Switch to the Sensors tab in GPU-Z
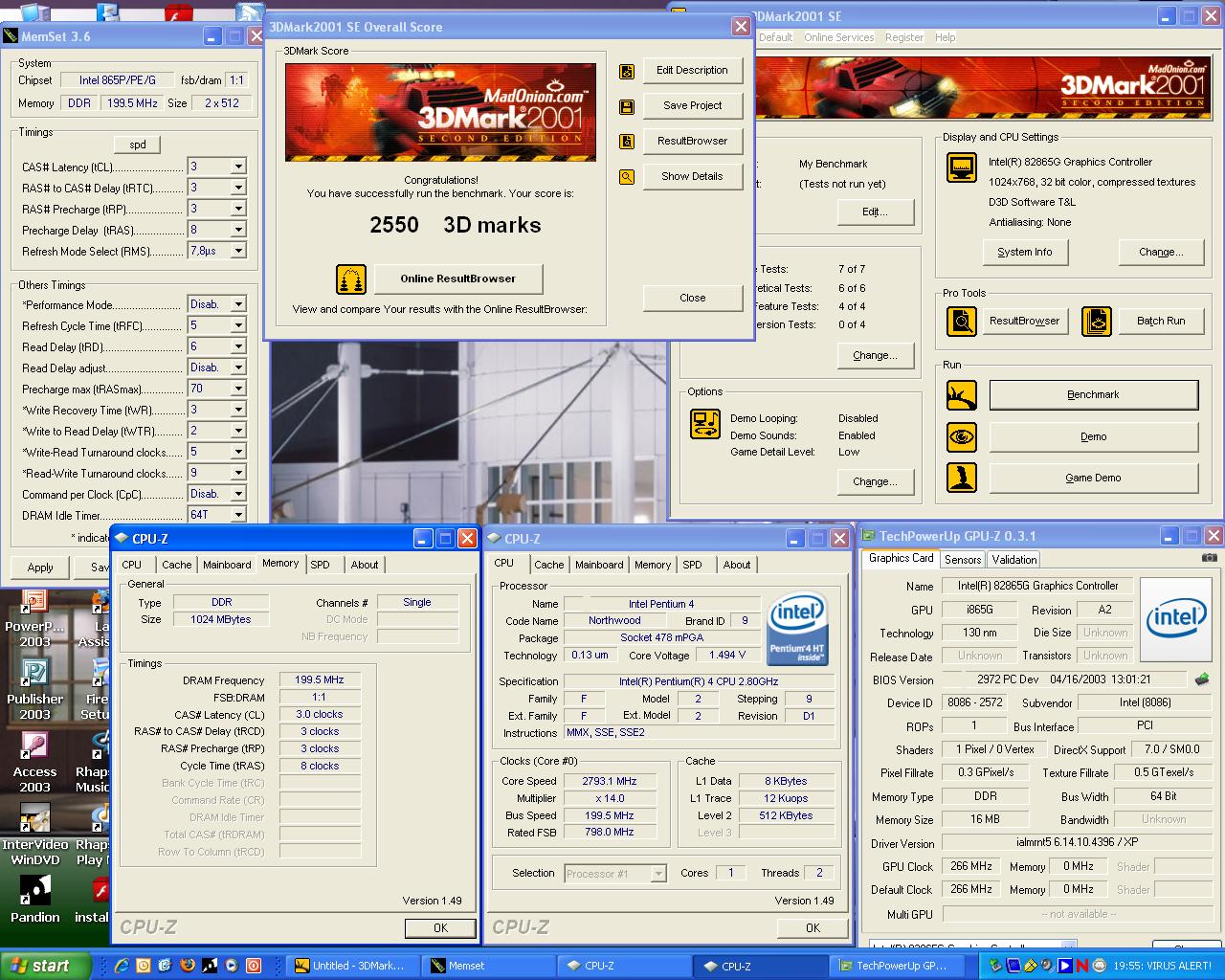 [x=963, y=560]
